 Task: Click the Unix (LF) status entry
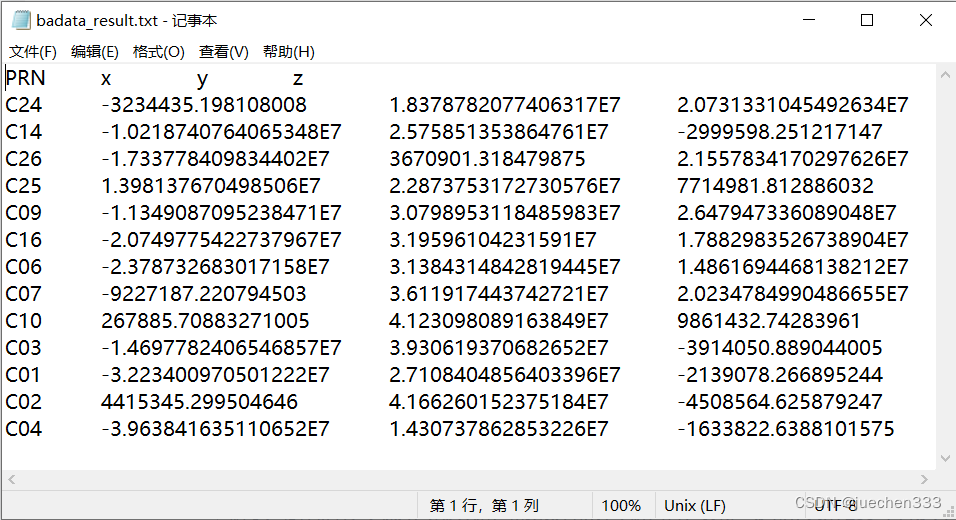tap(694, 505)
